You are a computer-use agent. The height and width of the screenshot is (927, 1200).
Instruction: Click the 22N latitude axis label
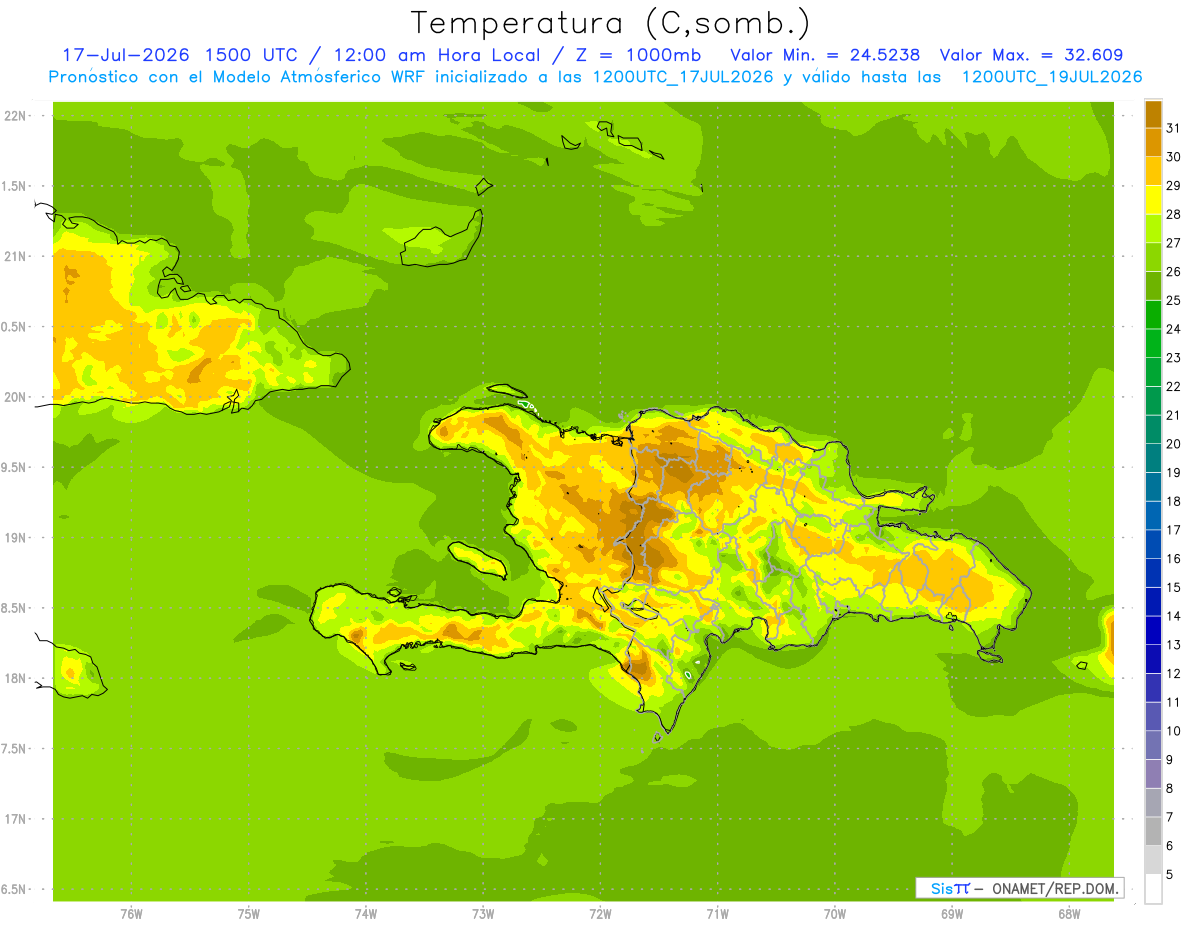click(x=15, y=116)
